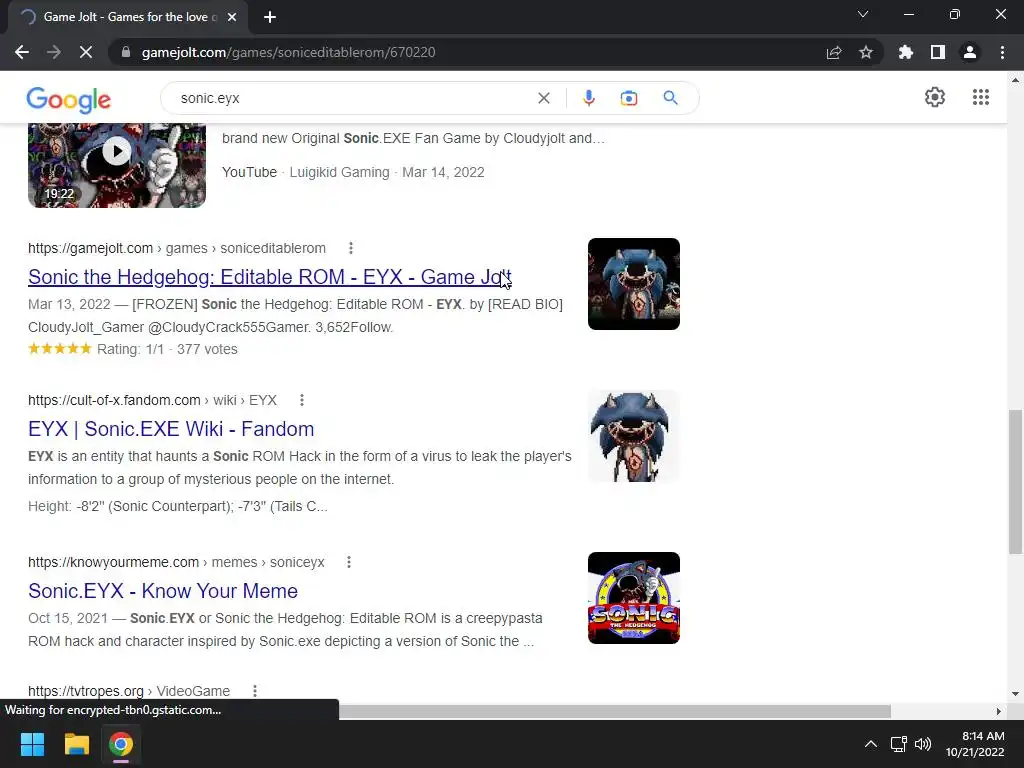Click the Rating: 1/1 - 377 votes text
Image resolution: width=1024 pixels, height=768 pixels.
pyautogui.click(x=167, y=349)
